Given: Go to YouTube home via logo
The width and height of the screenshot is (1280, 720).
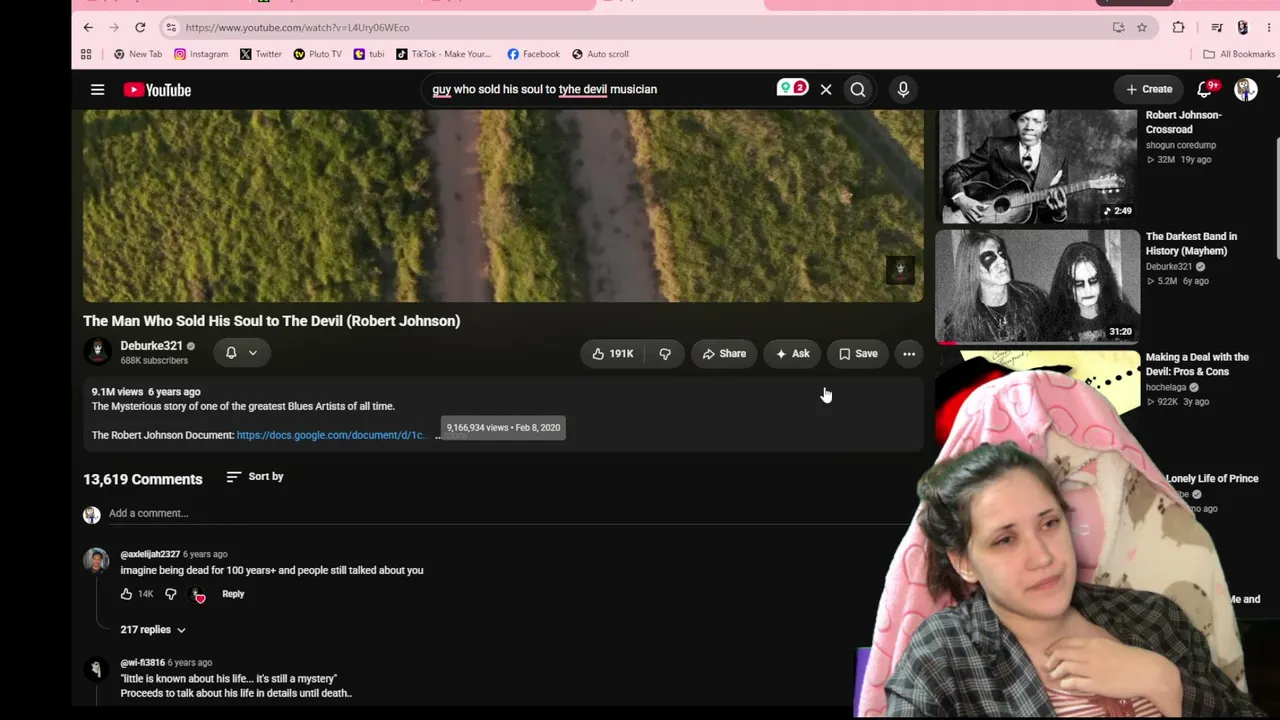Looking at the screenshot, I should tap(157, 90).
